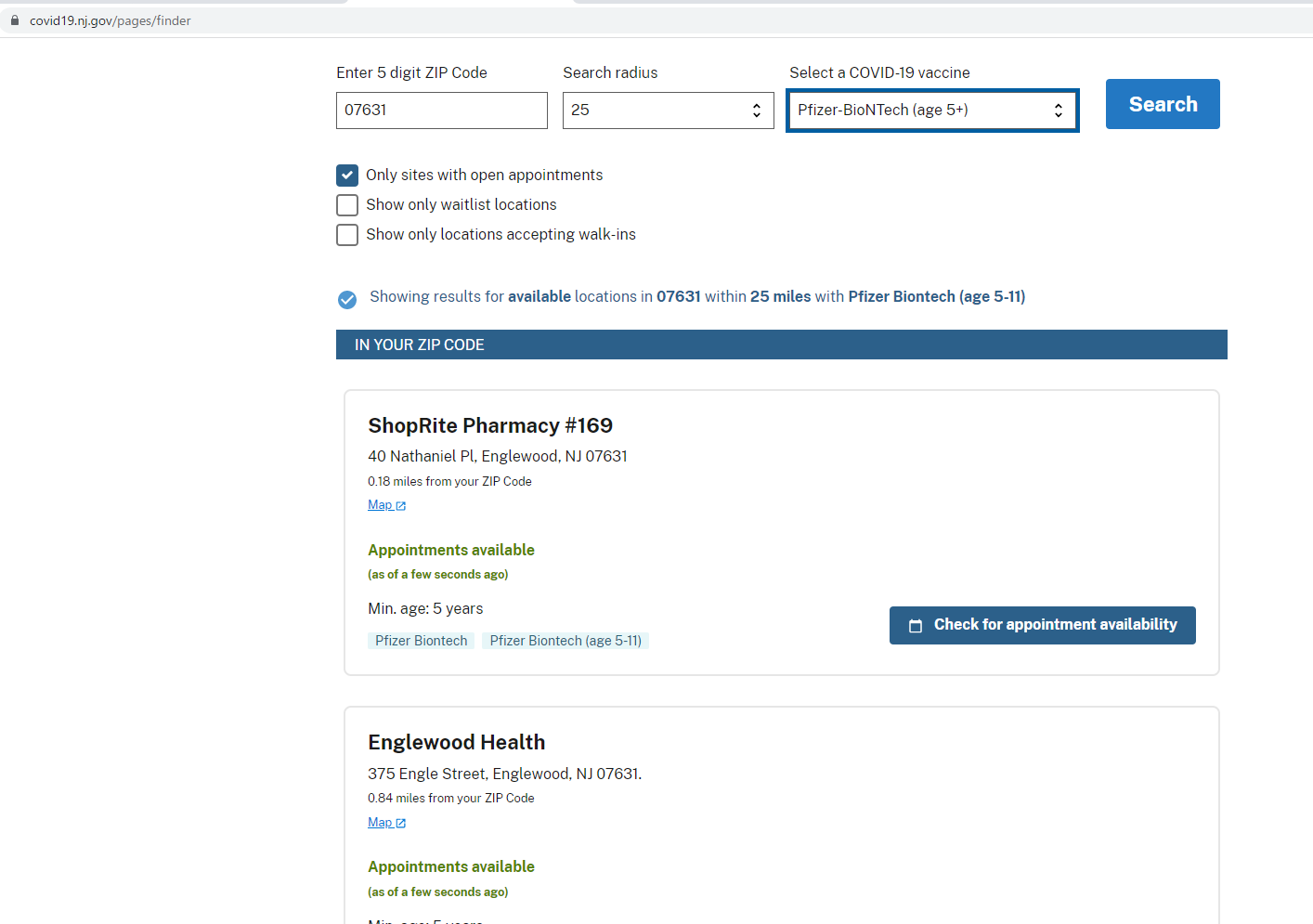Open the COVID-19 vaccine selector
The width and height of the screenshot is (1313, 924).
click(932, 111)
